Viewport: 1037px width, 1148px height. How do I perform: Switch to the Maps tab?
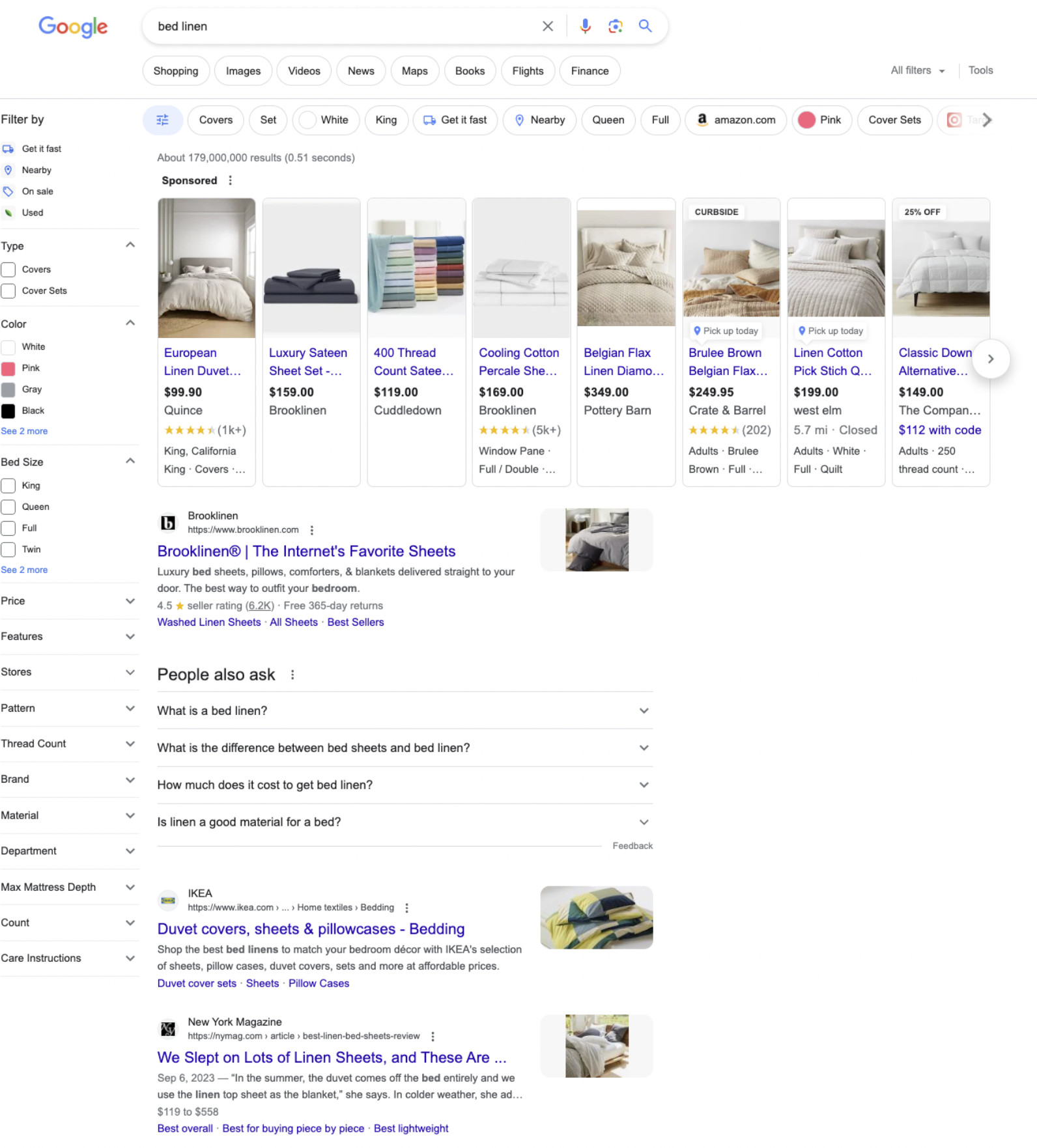click(414, 71)
